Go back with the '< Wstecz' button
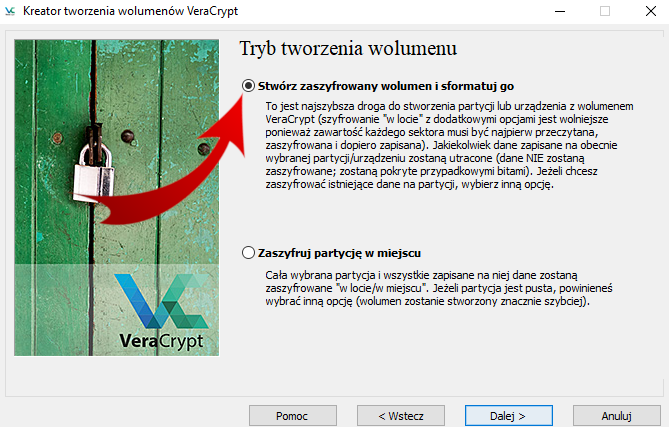 click(x=401, y=415)
